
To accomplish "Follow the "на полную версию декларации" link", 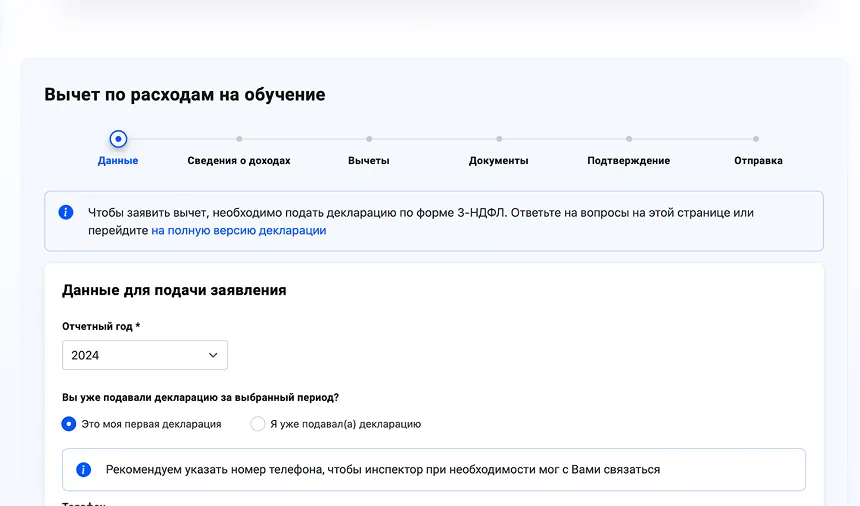I will click(x=239, y=231).
